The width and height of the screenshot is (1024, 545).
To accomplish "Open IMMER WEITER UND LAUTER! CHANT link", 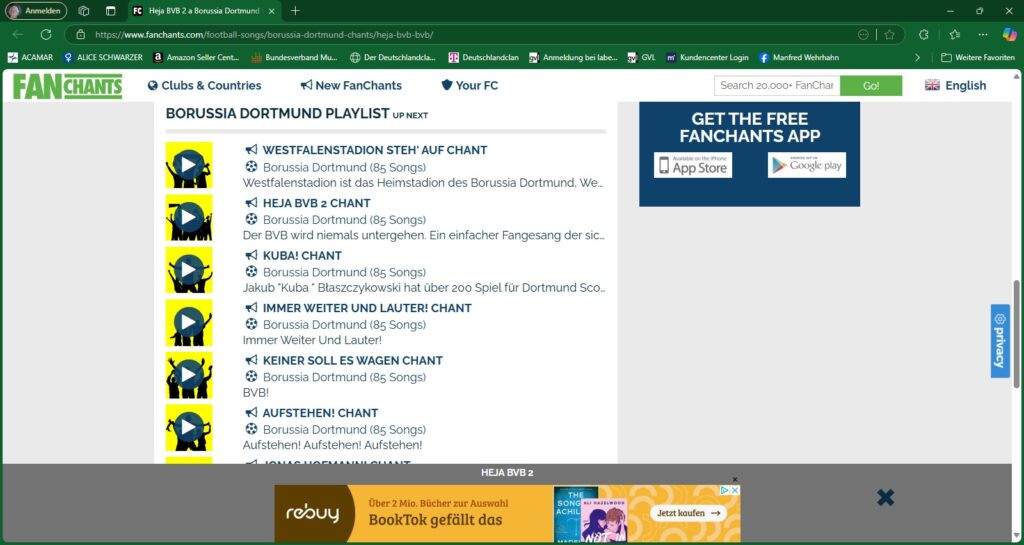I will [x=367, y=308].
